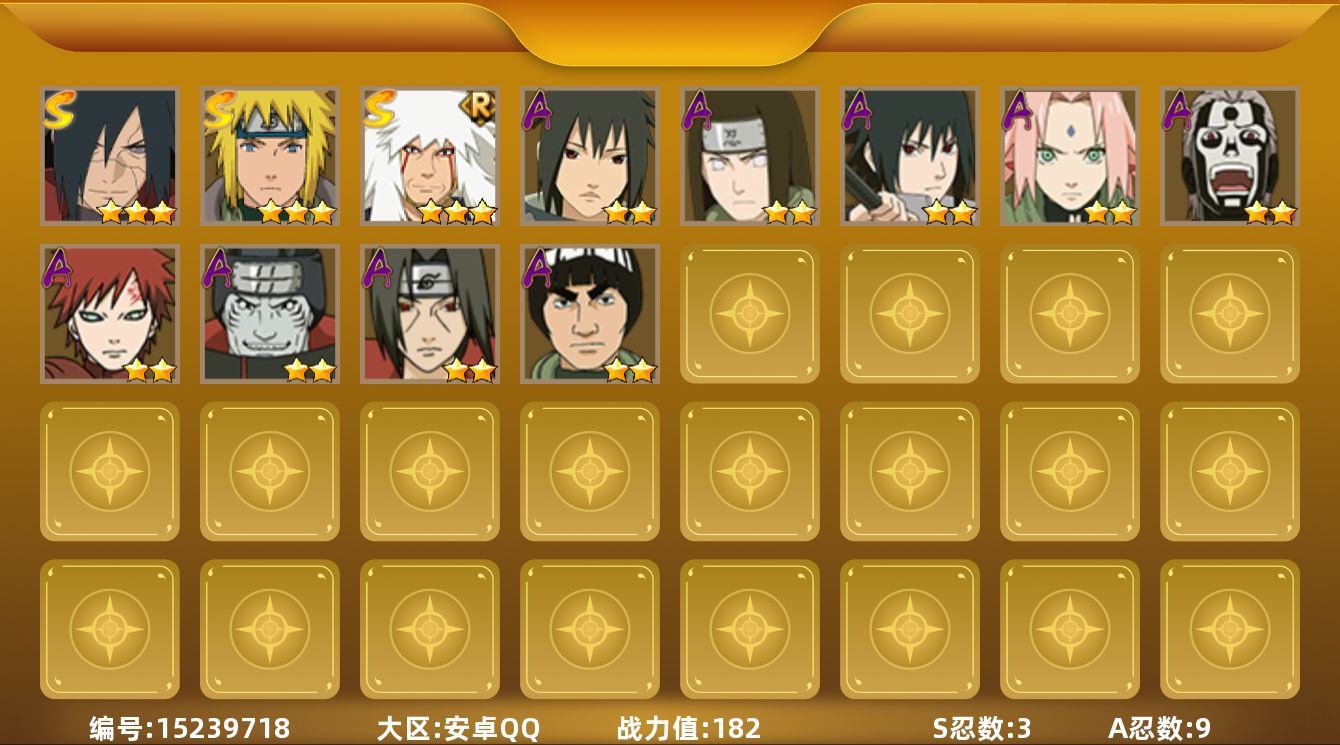Screen dimensions: 1340x745
Task: Open the white-haired S-rank ninja card
Action: (430, 155)
